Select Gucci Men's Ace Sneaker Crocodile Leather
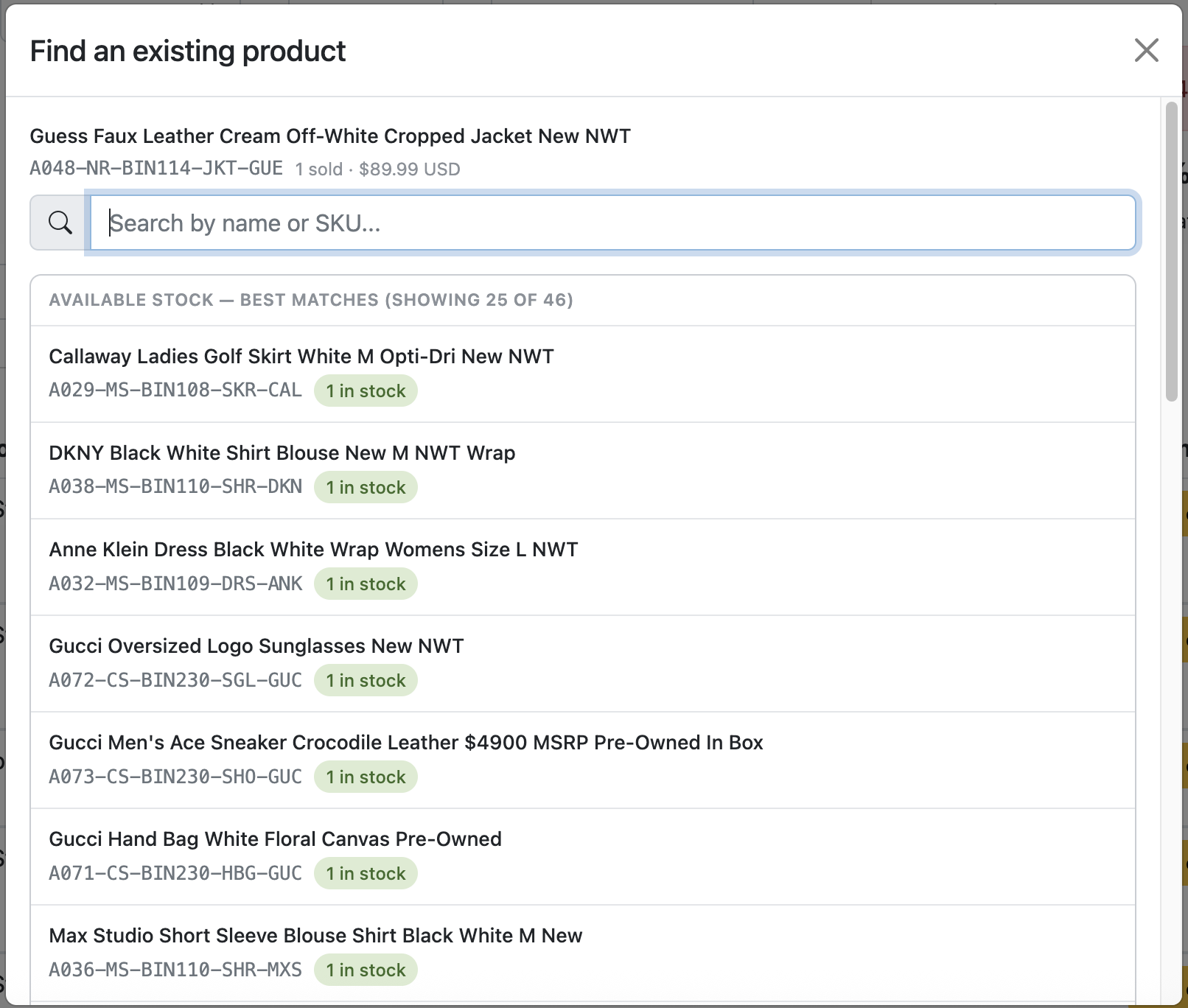The image size is (1188, 1008). point(582,760)
